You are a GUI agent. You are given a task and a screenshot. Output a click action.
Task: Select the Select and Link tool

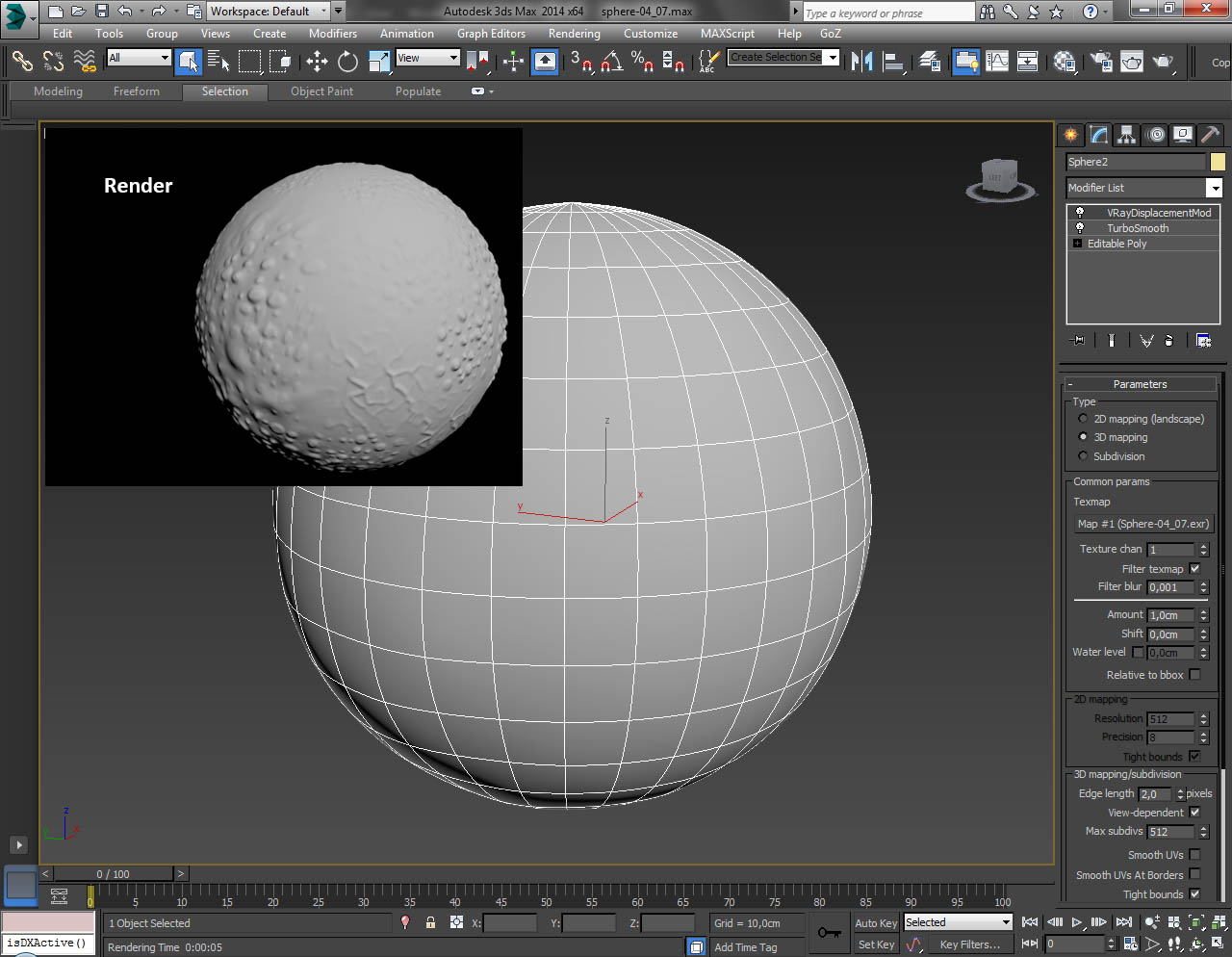coord(22,61)
